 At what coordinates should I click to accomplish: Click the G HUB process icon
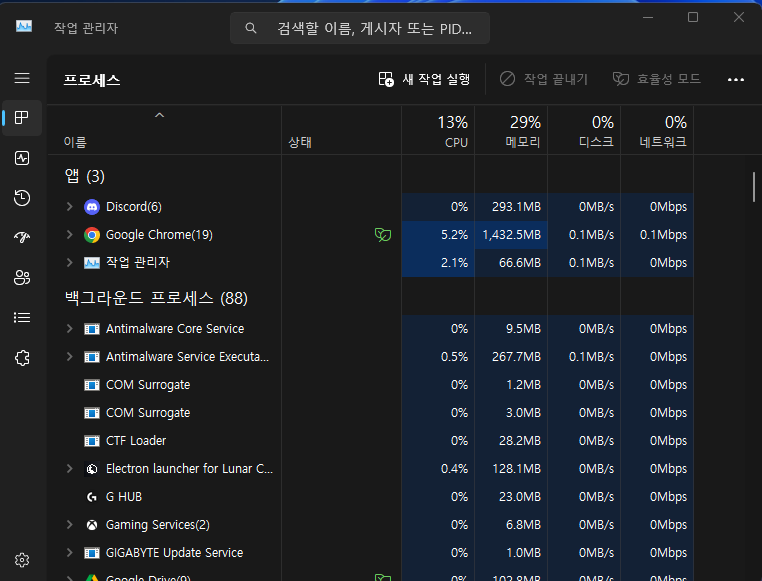point(92,497)
